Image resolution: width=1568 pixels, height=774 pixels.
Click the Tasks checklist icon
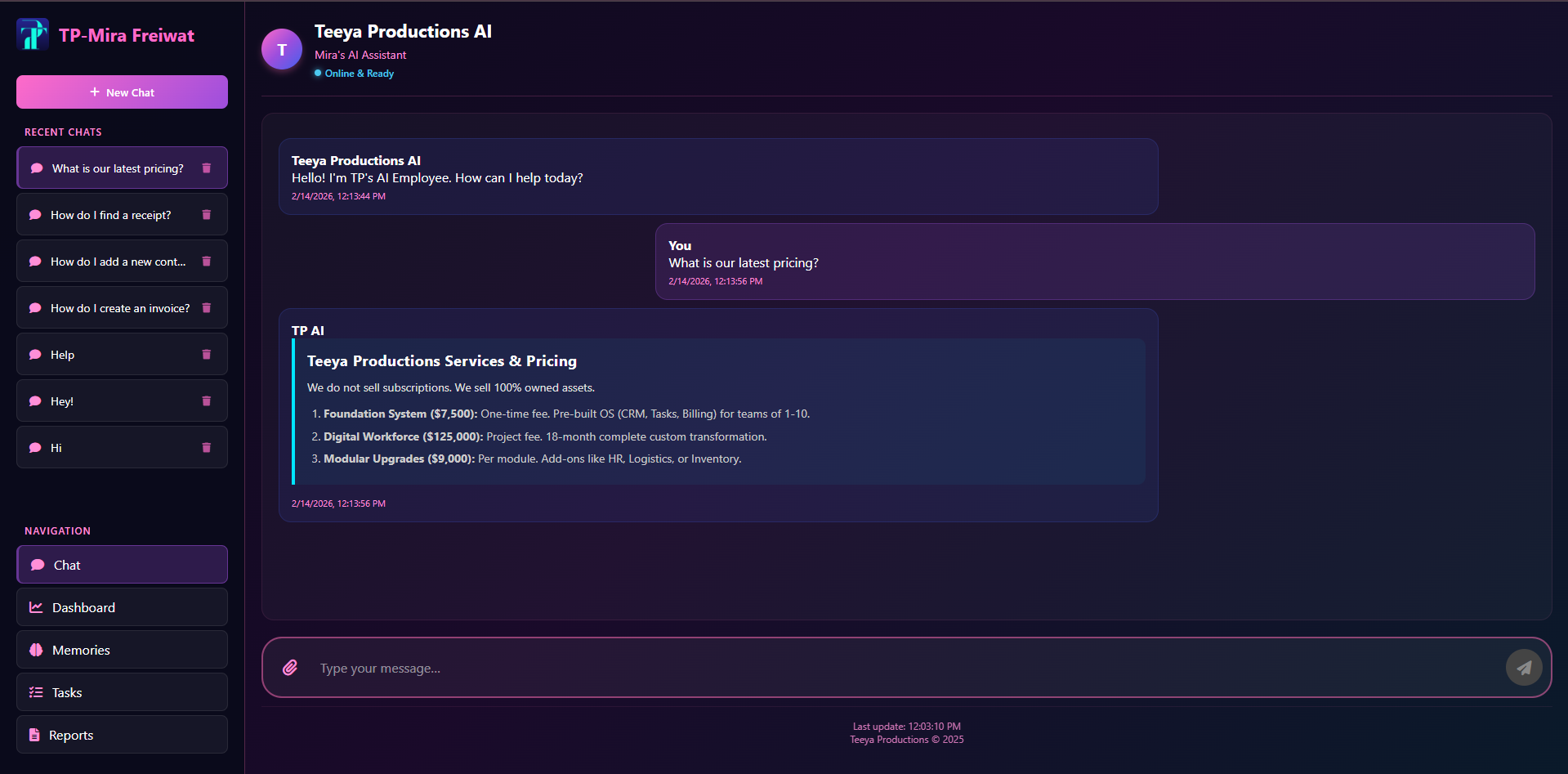[x=36, y=691]
